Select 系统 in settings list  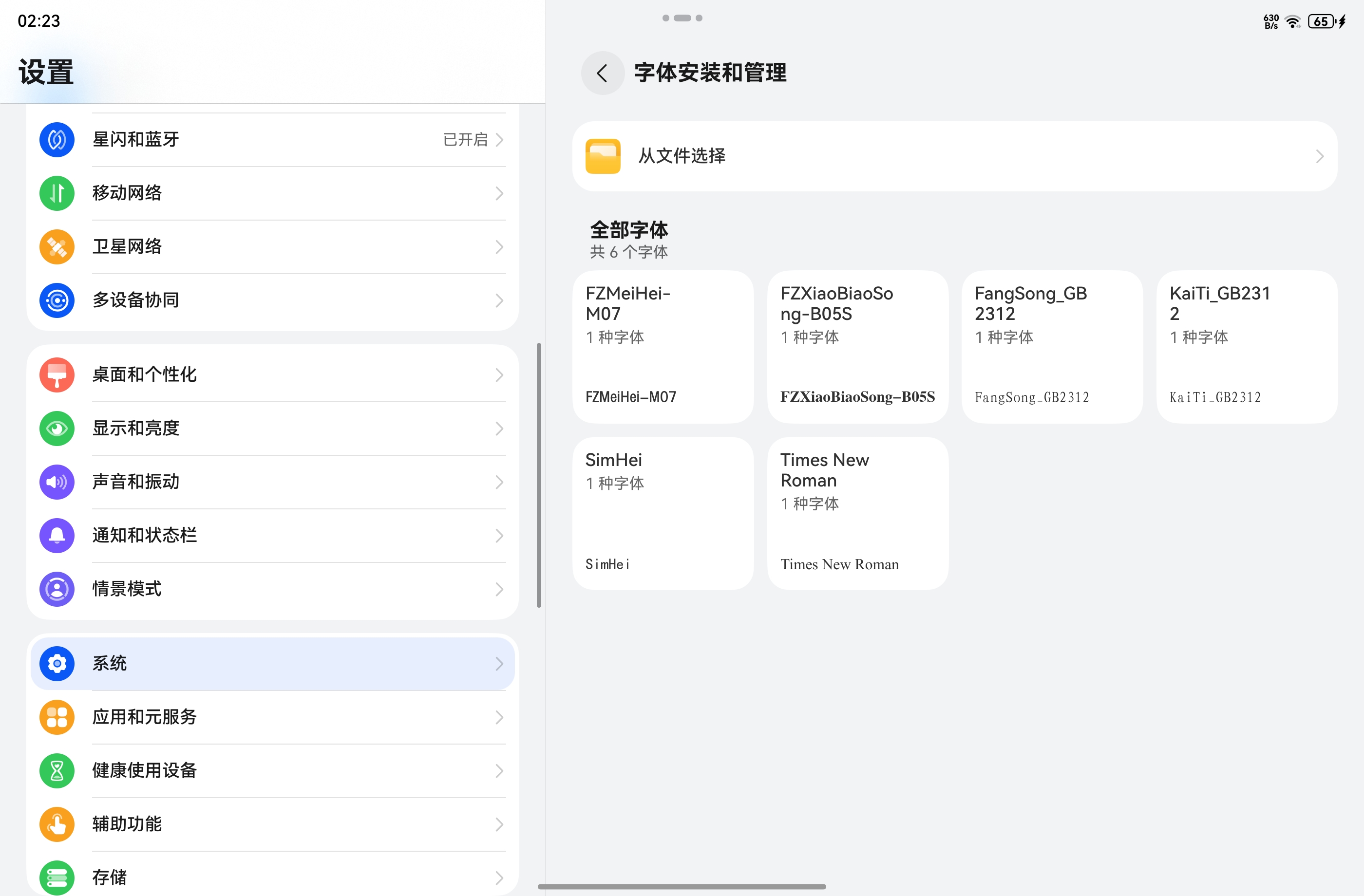272,663
